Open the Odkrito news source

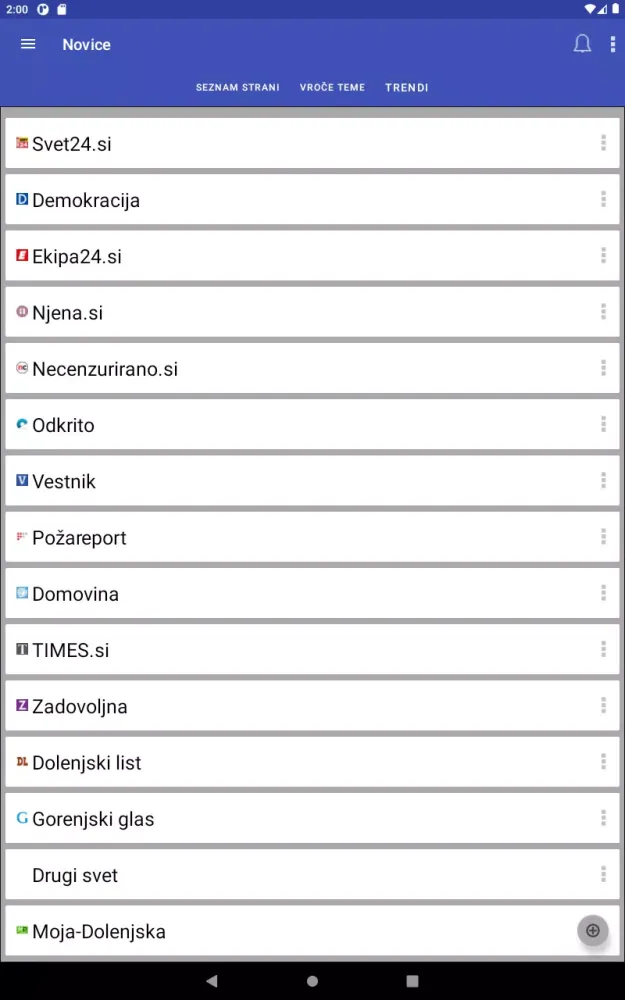(x=63, y=425)
